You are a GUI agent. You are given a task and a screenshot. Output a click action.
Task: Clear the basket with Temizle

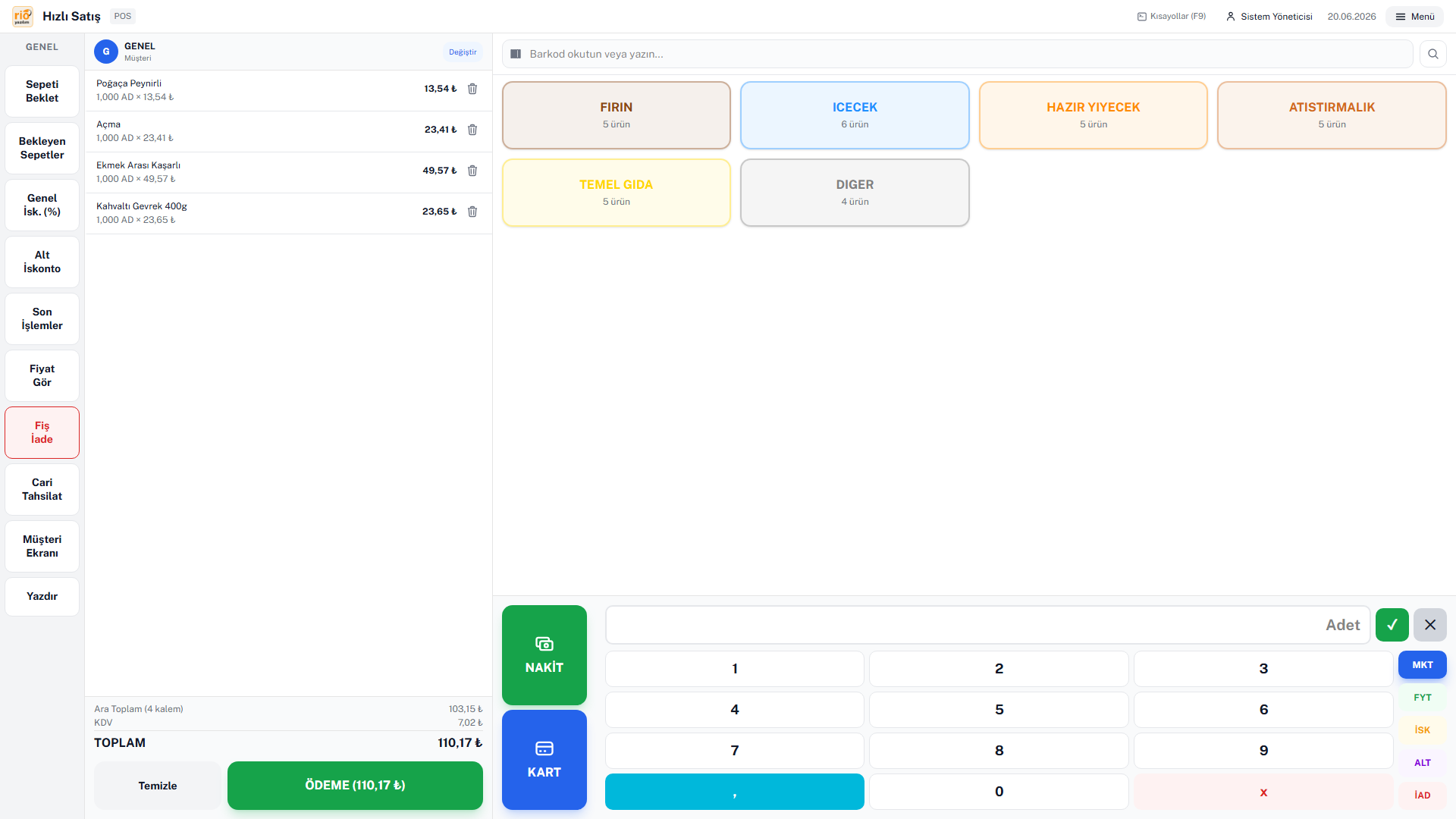158,786
